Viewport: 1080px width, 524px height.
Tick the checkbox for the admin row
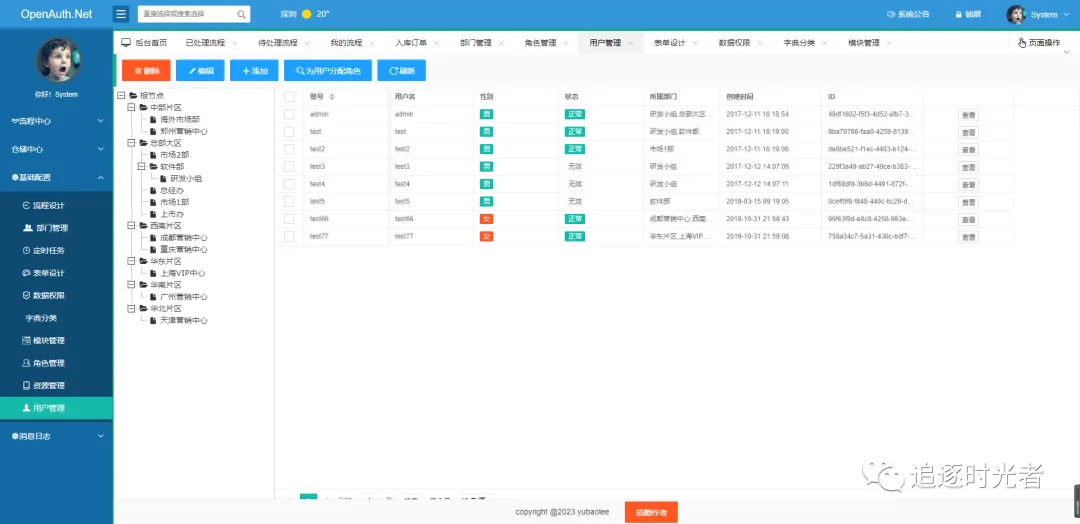(289, 115)
